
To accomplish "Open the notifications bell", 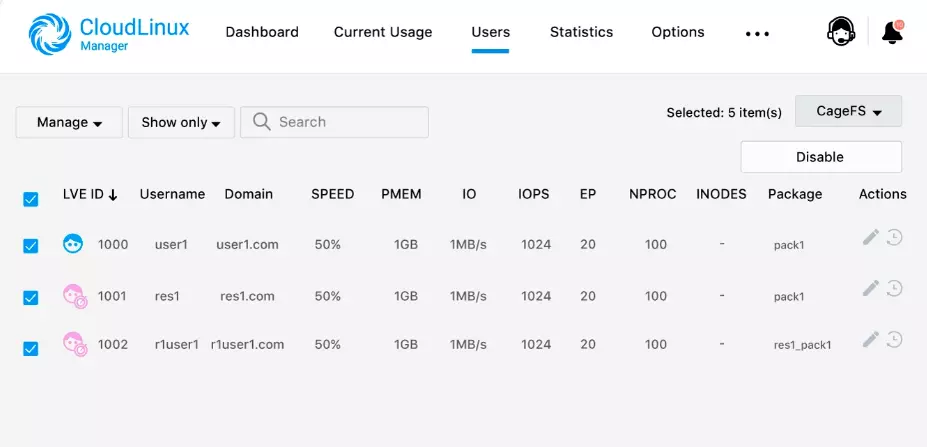I will 892,32.
